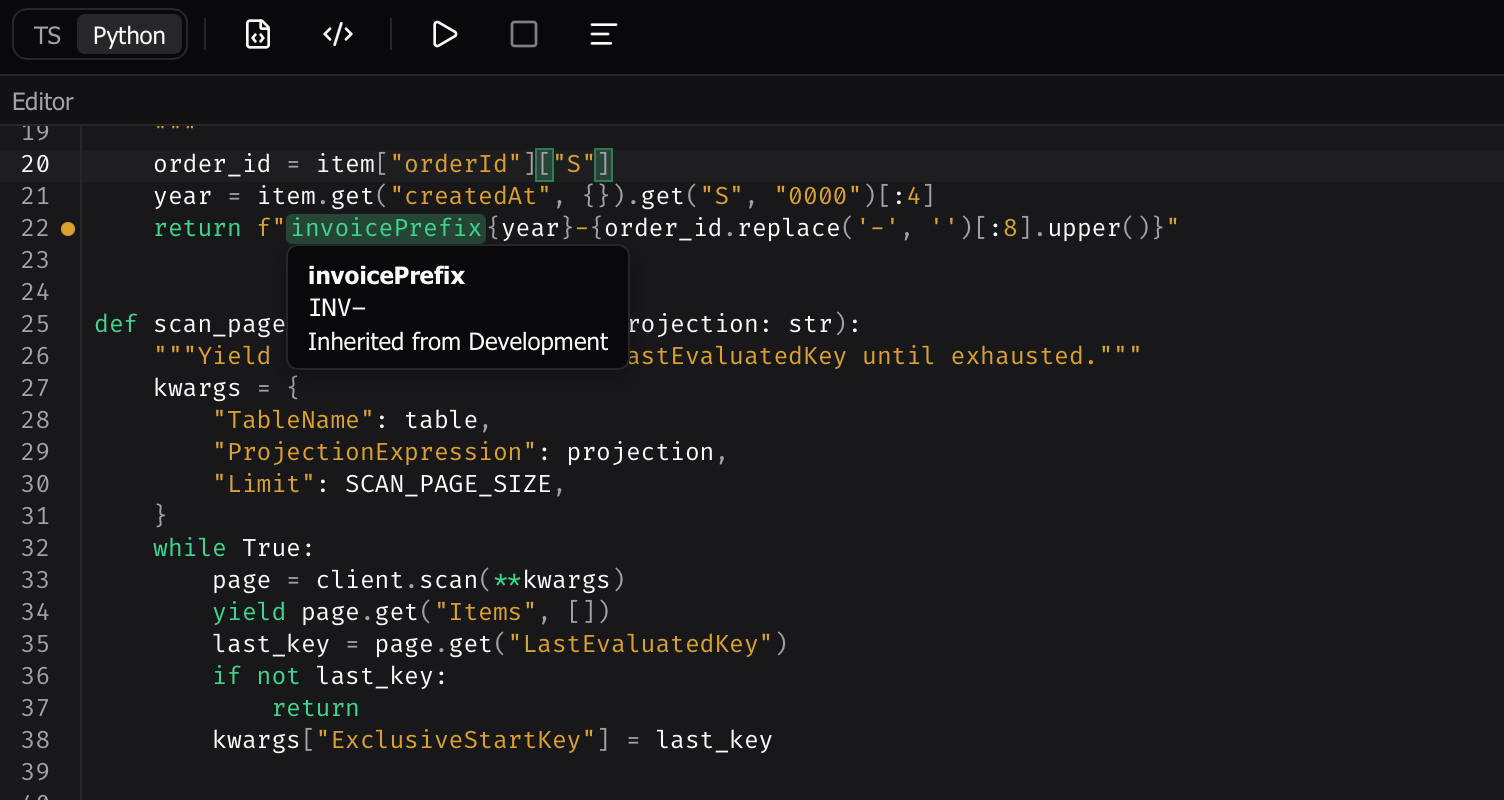Click the 'while True:' statement
1504x800 pixels.
(234, 548)
